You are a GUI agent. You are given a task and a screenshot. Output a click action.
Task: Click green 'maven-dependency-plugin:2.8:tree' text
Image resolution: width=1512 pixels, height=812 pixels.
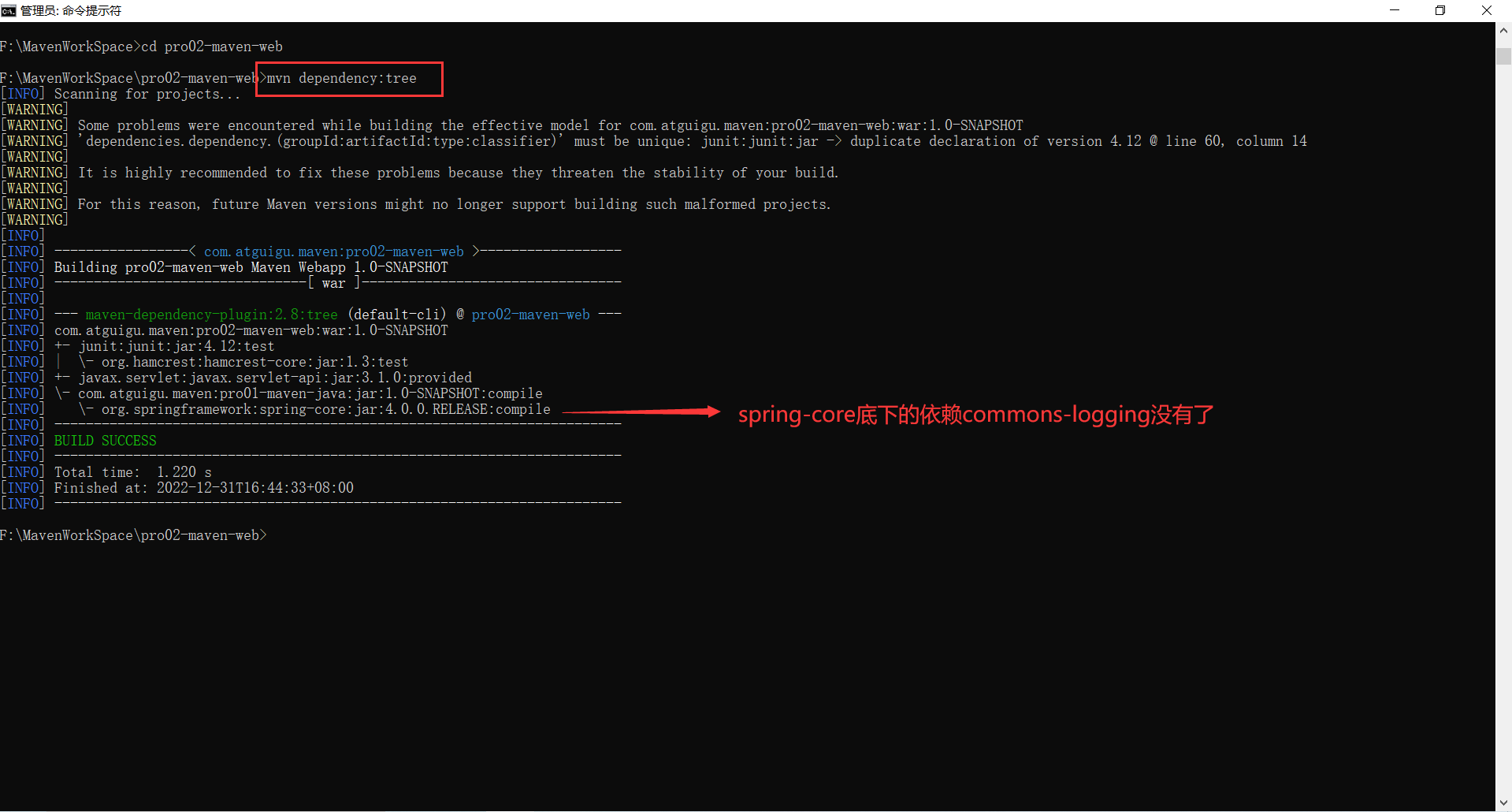[x=212, y=315]
